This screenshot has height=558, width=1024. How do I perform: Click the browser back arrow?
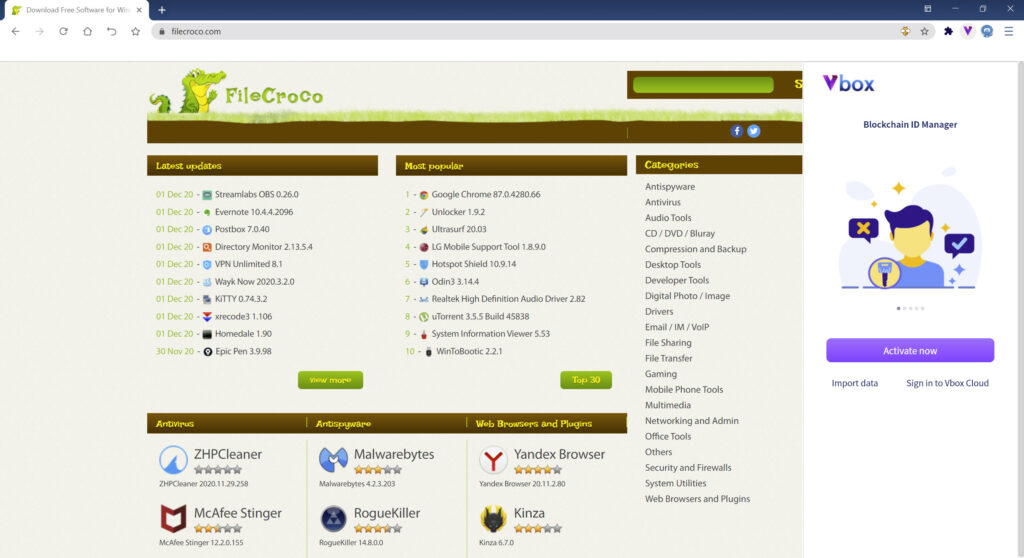point(16,31)
